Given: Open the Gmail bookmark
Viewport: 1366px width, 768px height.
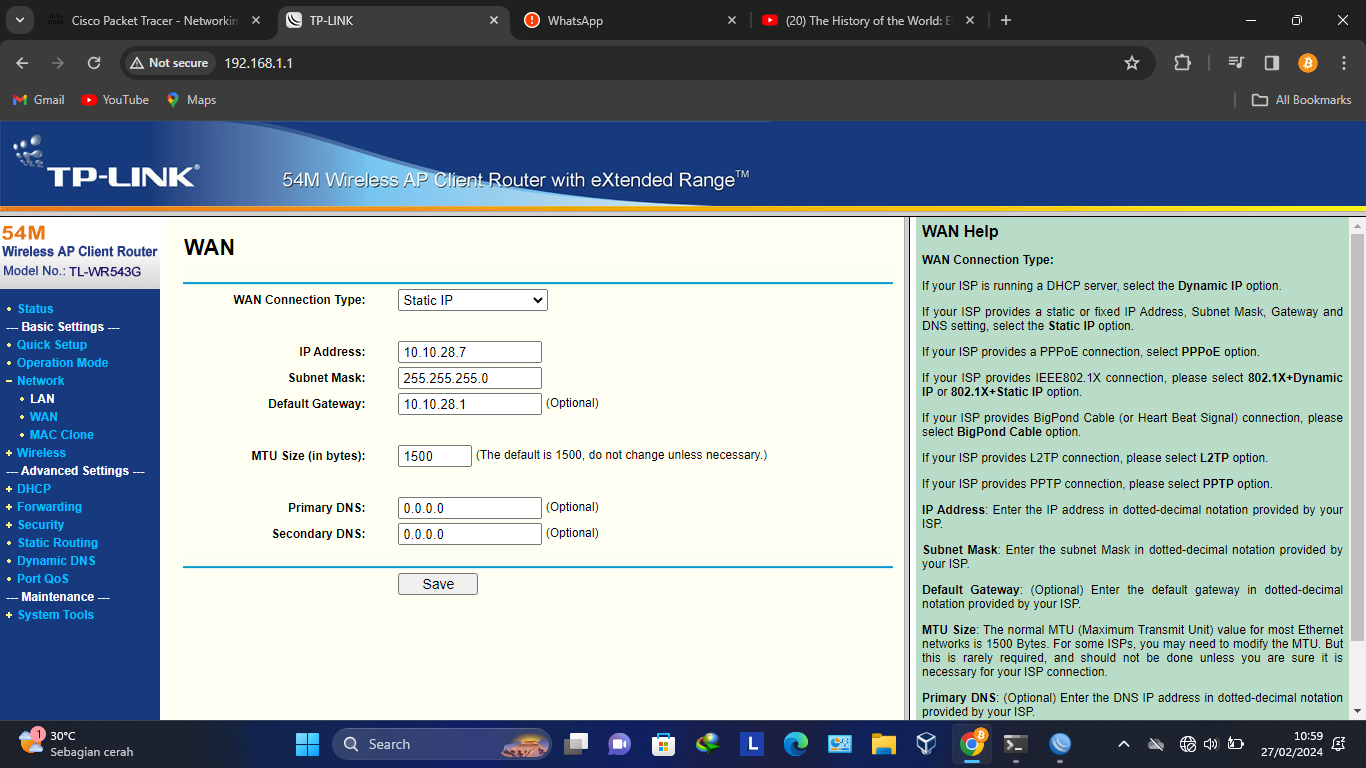Looking at the screenshot, I should [39, 100].
